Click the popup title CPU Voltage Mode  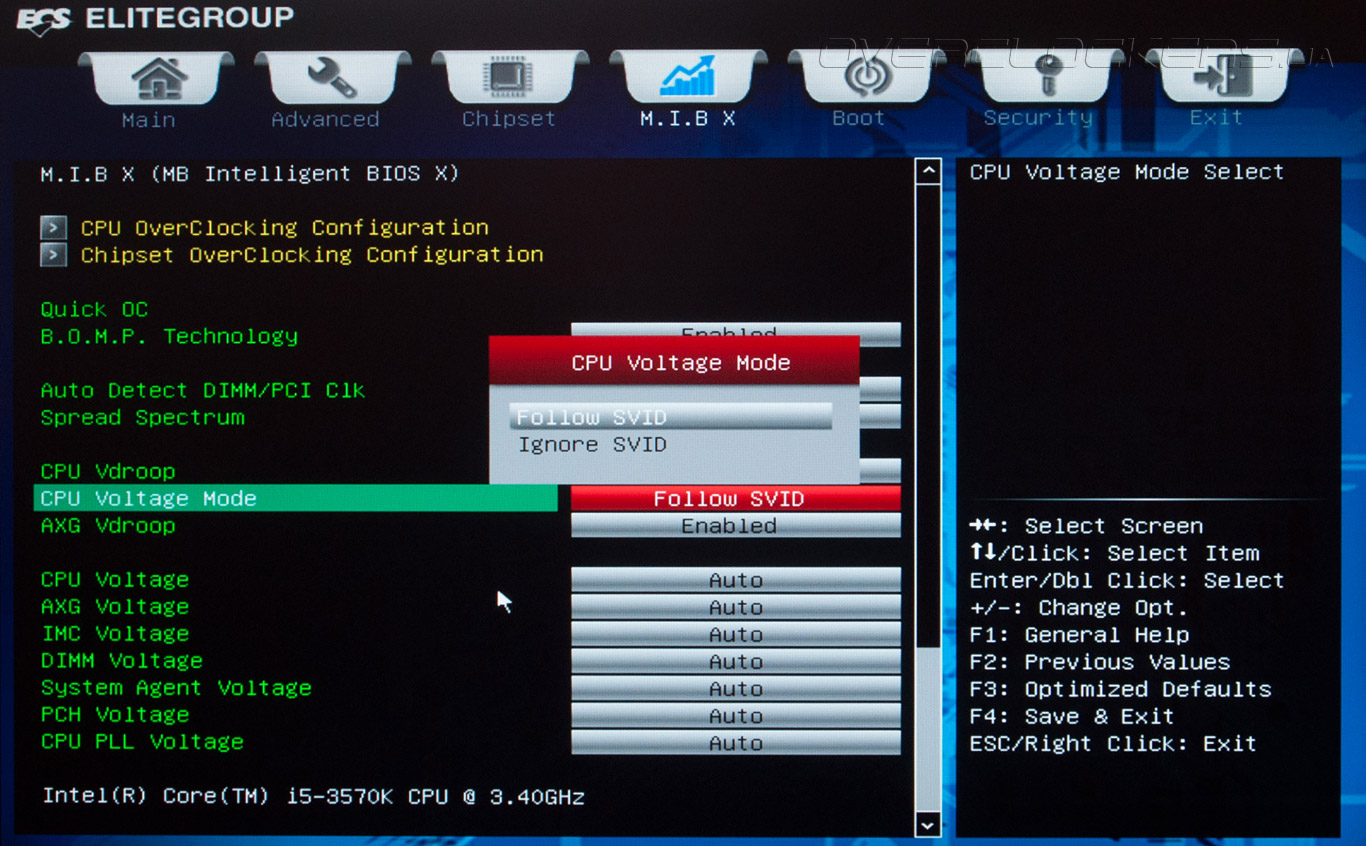tap(681, 362)
